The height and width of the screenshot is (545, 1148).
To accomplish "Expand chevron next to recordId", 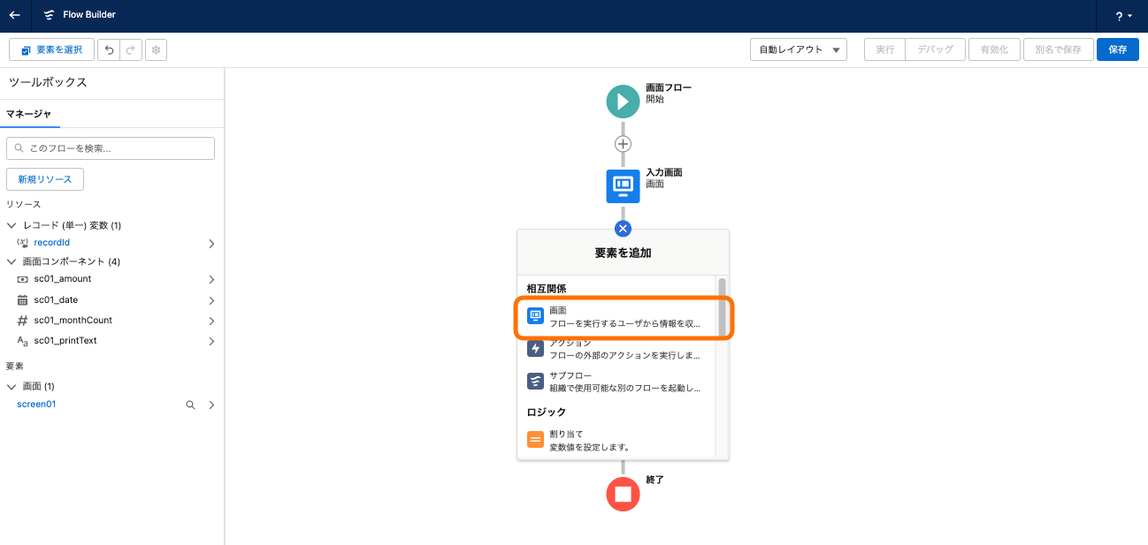I will coord(211,243).
